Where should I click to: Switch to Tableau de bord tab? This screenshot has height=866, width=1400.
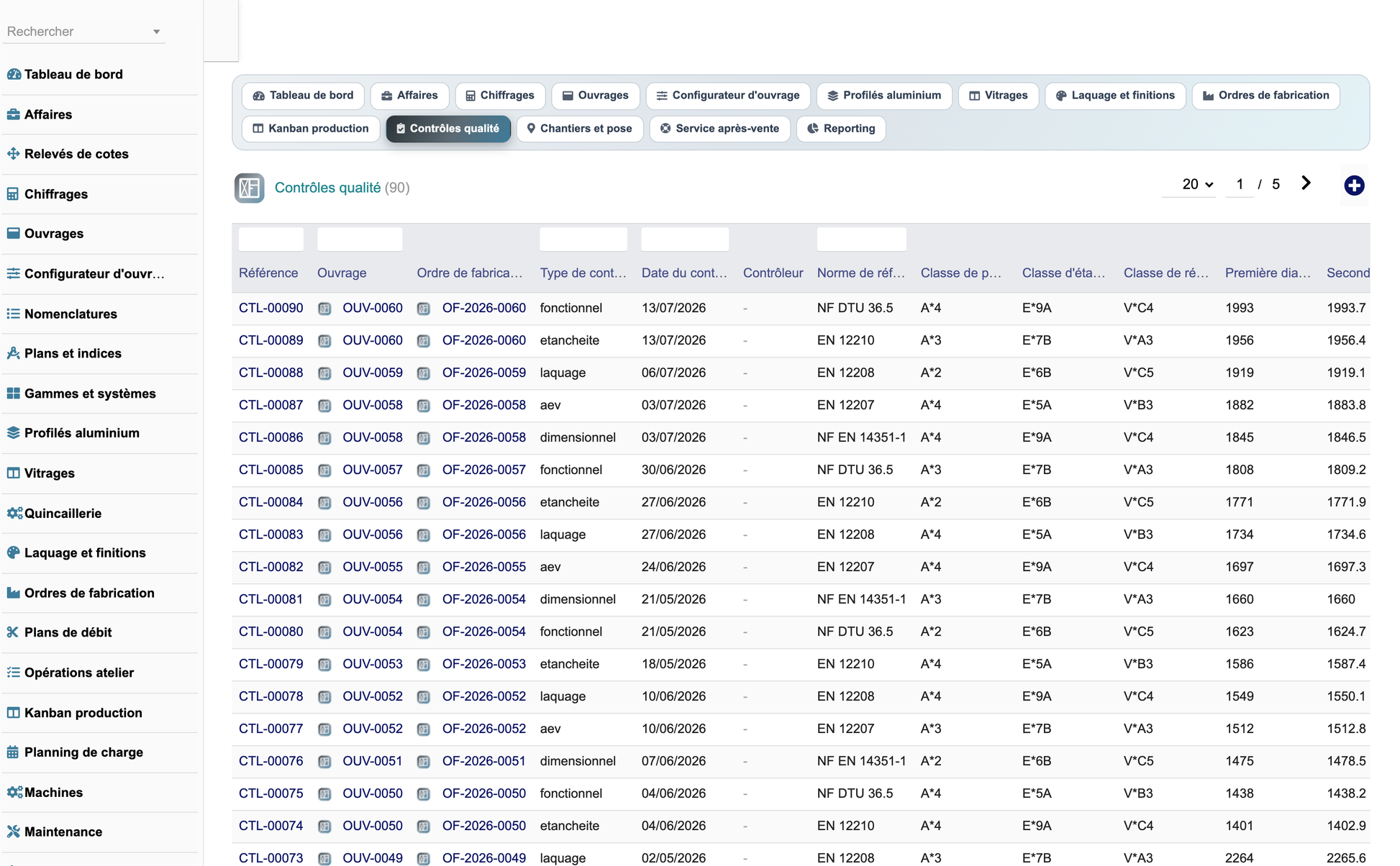coord(303,96)
